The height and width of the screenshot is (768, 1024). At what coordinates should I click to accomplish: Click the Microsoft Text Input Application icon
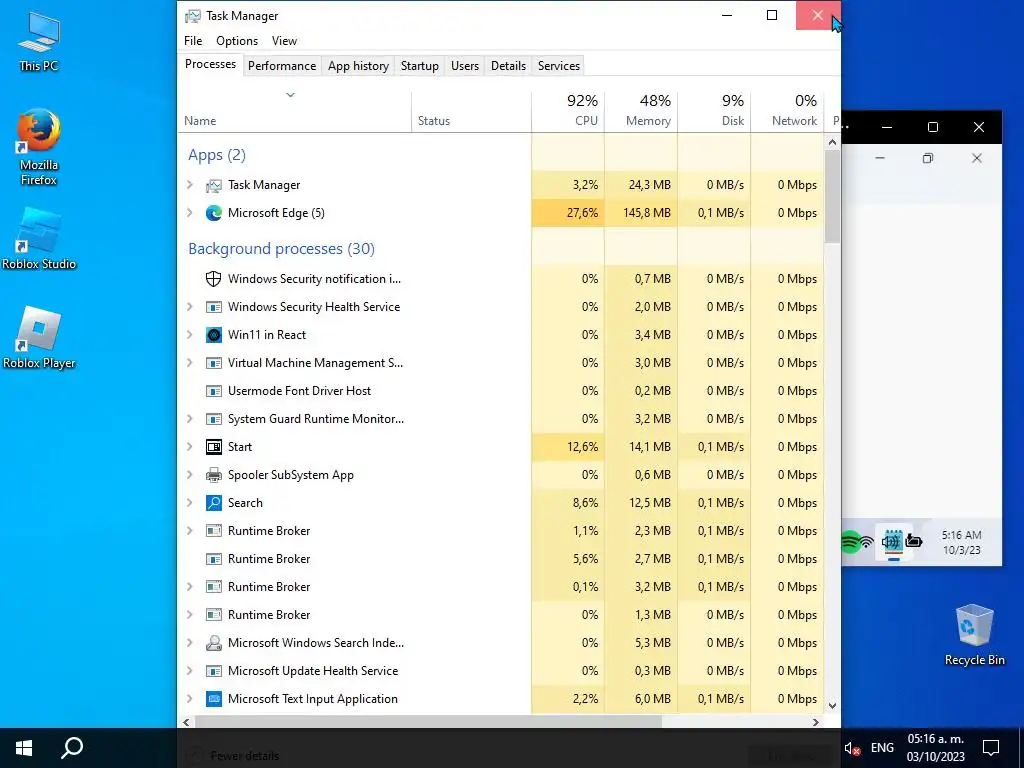click(x=214, y=699)
